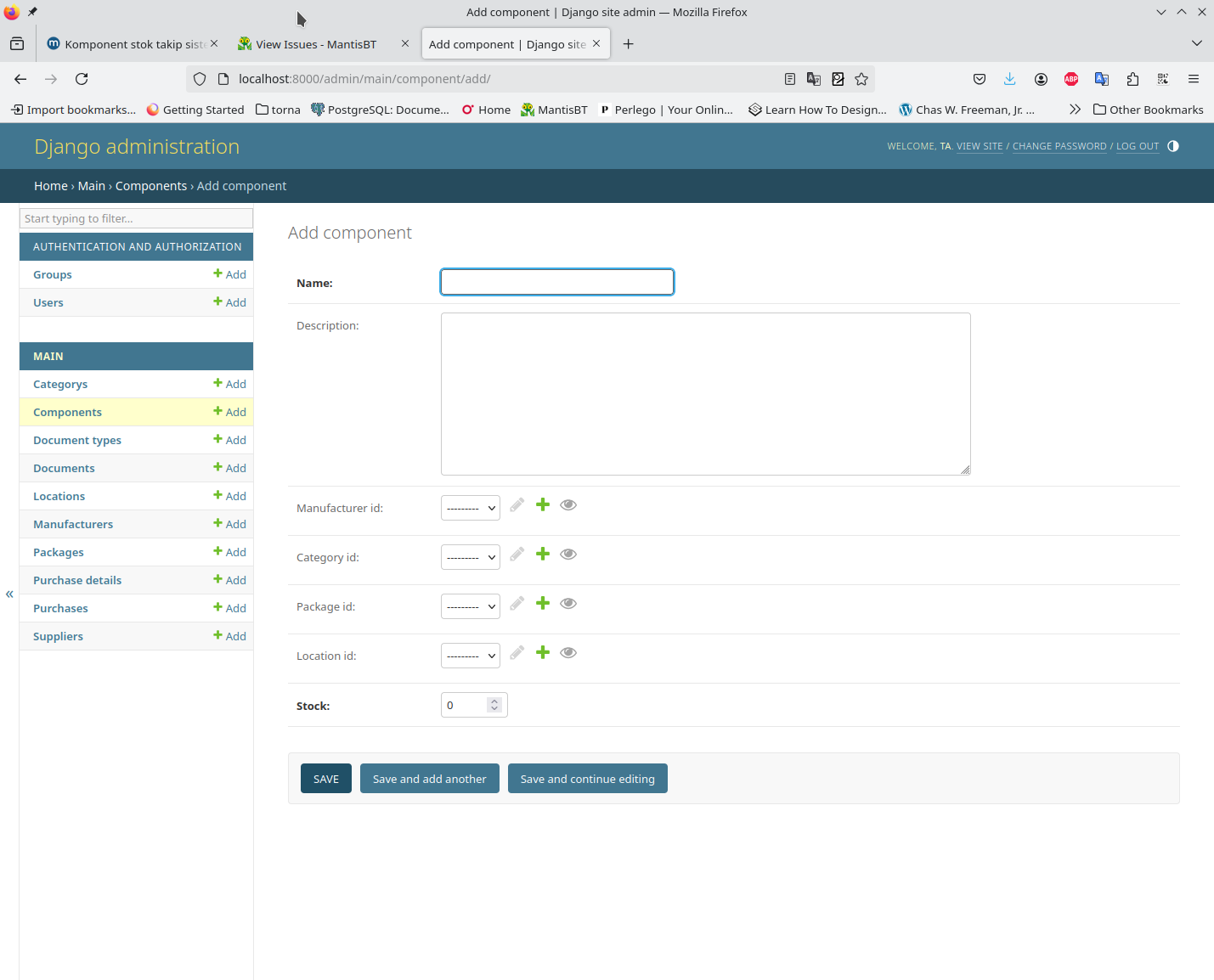Click the site tracking protection shield icon

(x=200, y=79)
